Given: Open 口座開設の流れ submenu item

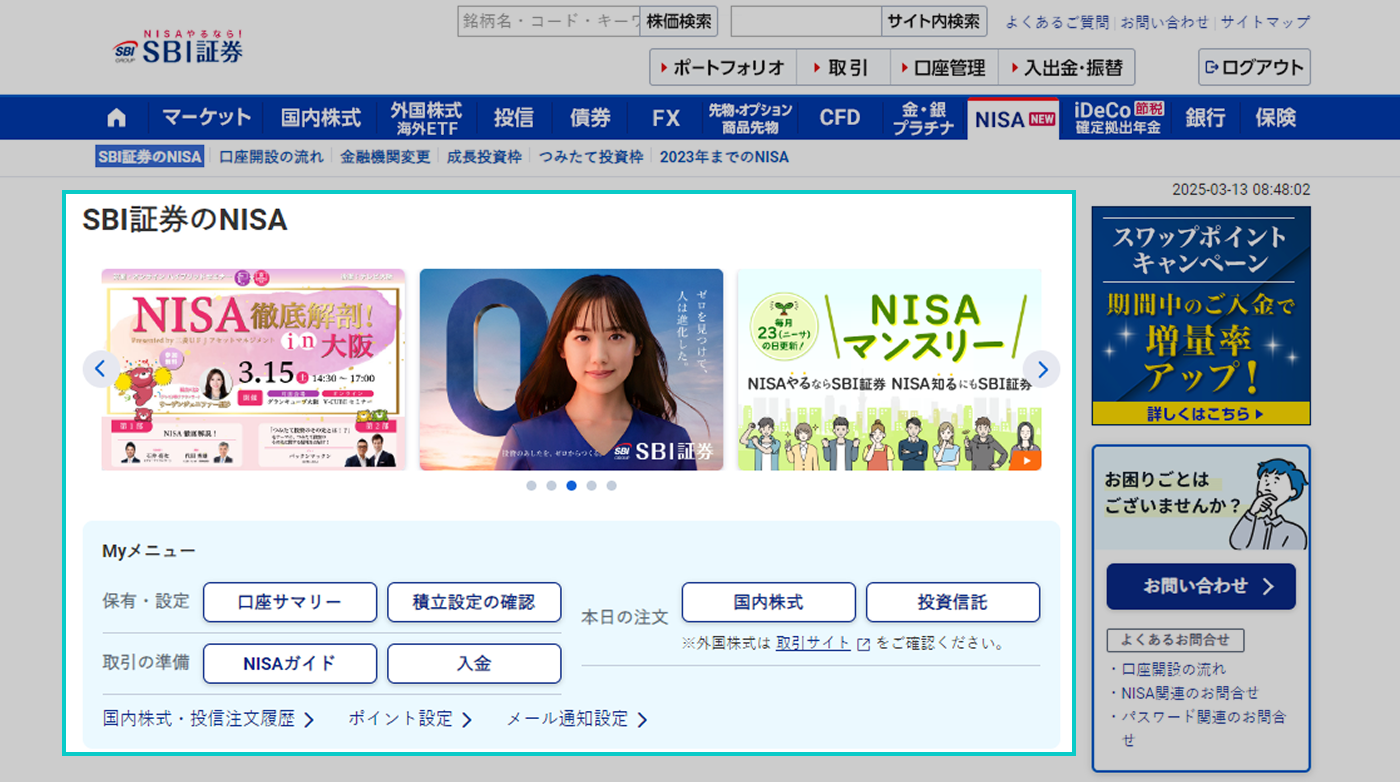Looking at the screenshot, I should click(x=271, y=157).
